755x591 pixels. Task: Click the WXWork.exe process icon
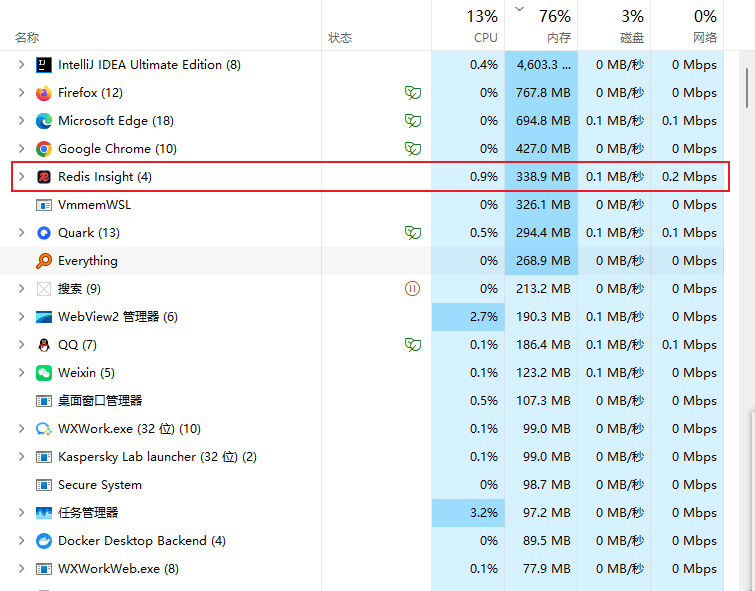tap(44, 429)
